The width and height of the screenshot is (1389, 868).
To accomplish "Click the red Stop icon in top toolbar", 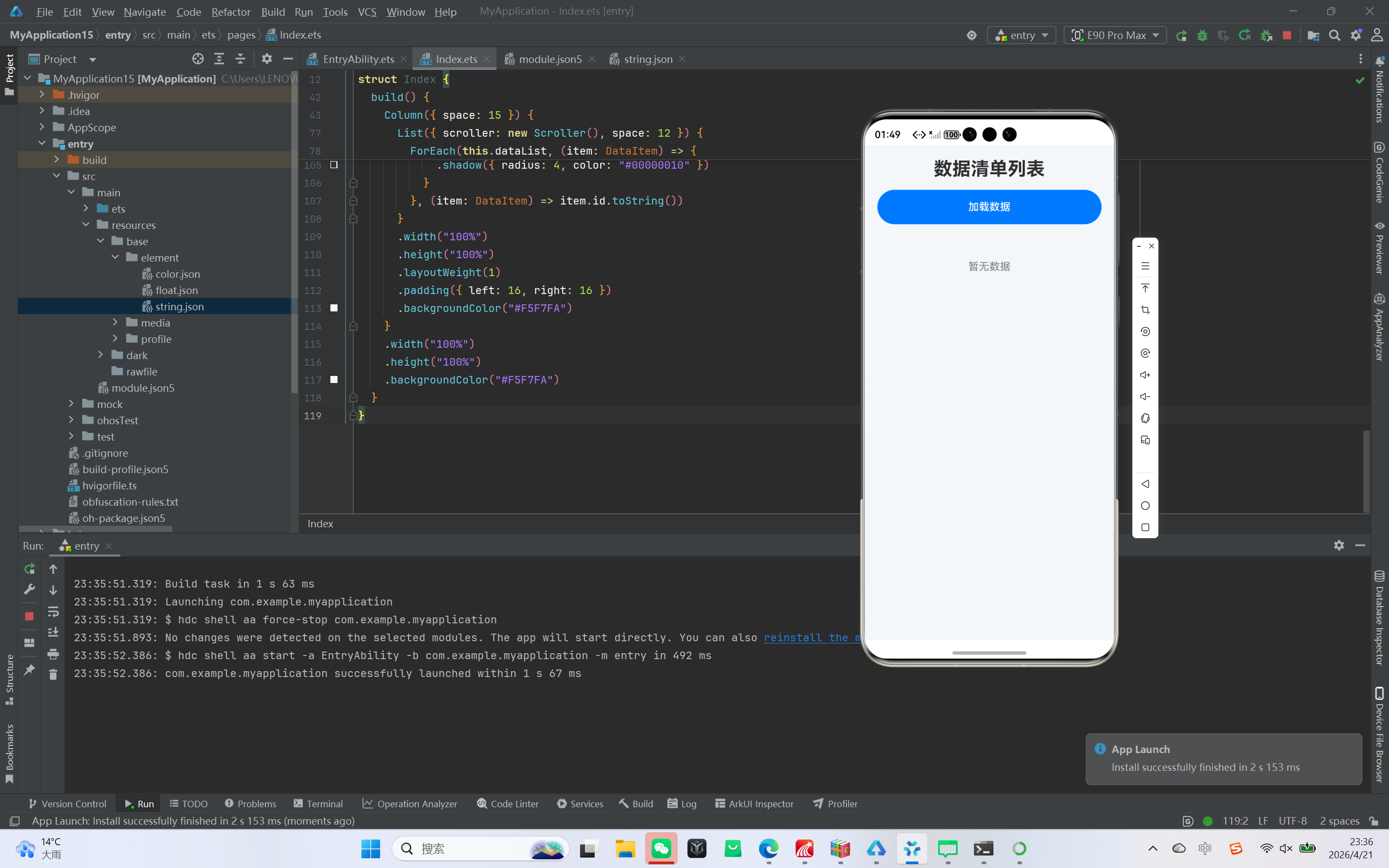I will point(1287,36).
